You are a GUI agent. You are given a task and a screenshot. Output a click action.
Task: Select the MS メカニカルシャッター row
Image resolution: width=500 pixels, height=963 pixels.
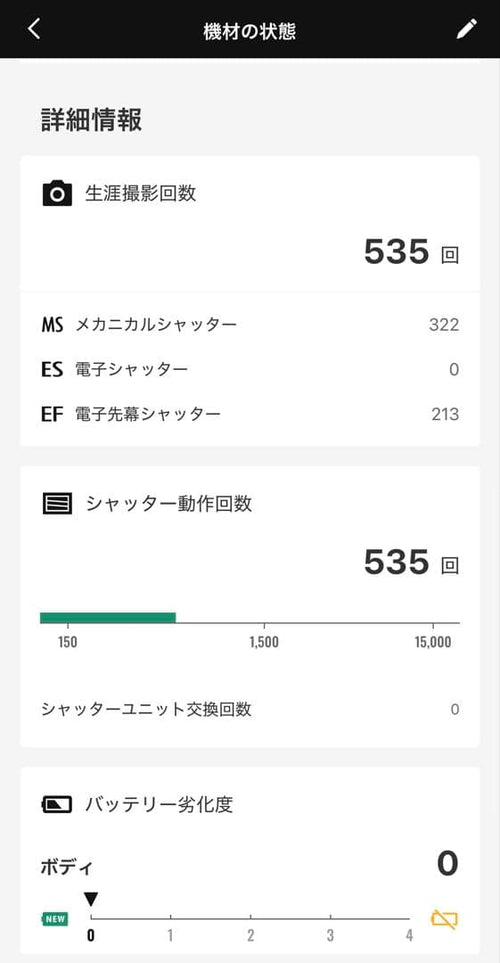click(250, 324)
